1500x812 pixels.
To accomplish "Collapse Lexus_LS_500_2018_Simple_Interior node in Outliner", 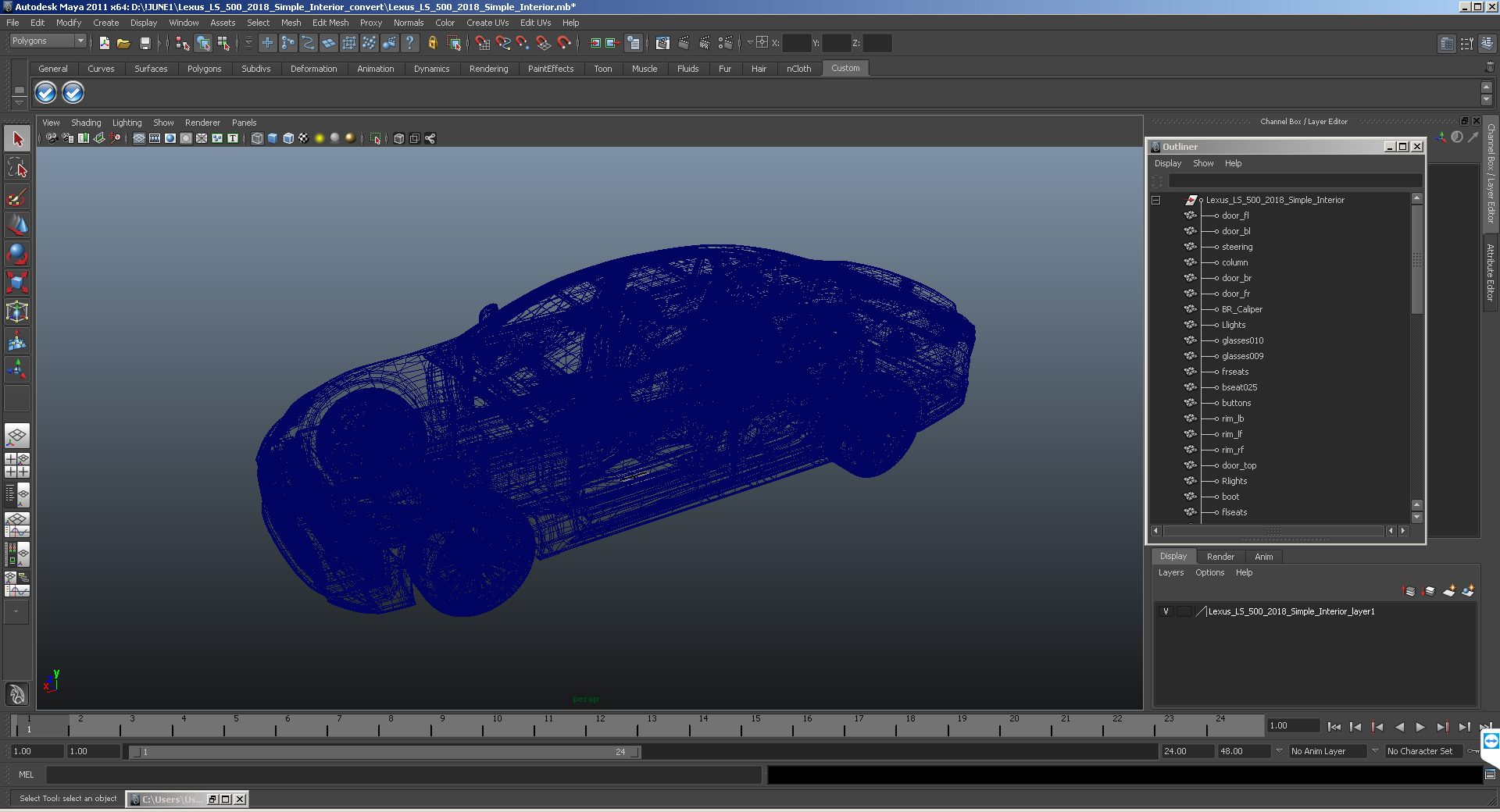I will point(1155,200).
